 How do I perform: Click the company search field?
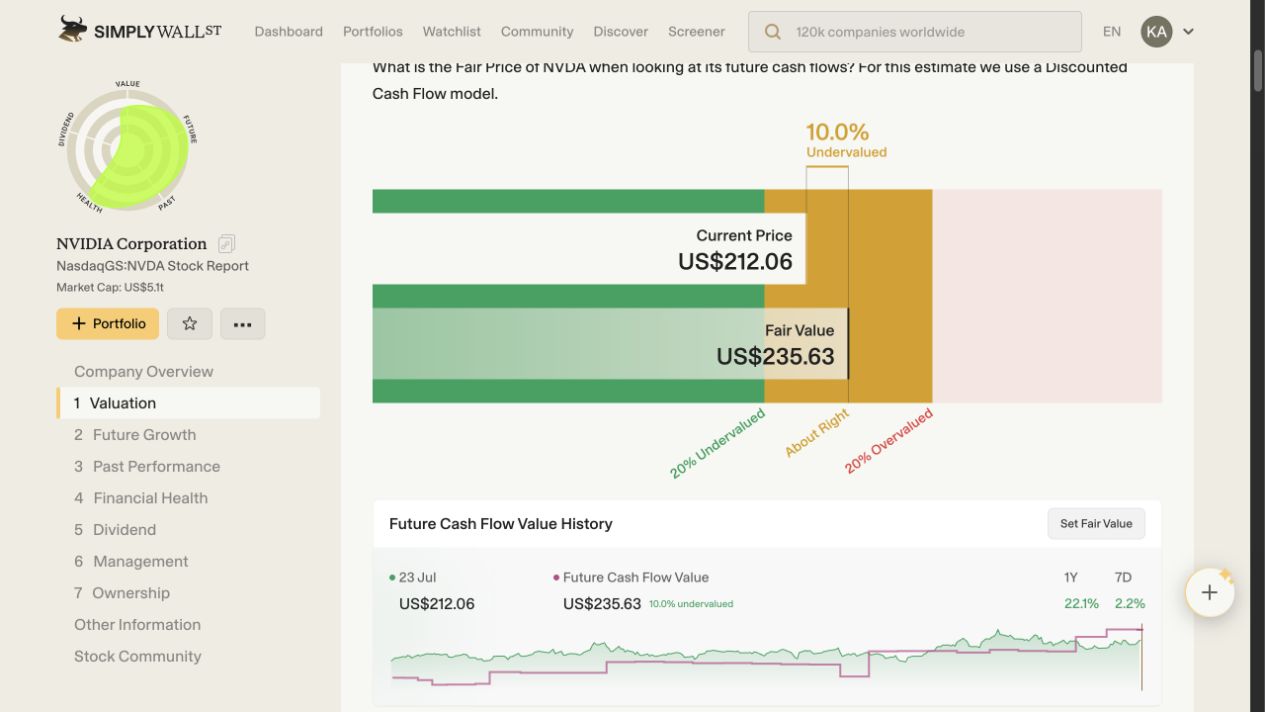[914, 32]
